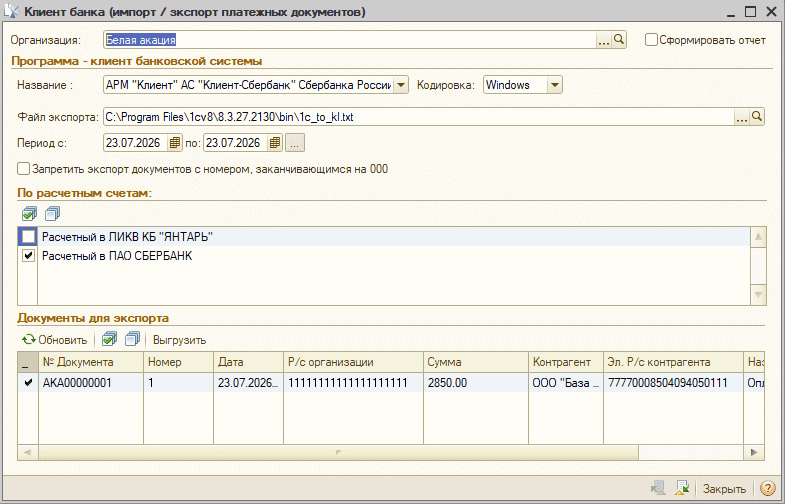Click documents table scroll right arrow

coord(754,452)
